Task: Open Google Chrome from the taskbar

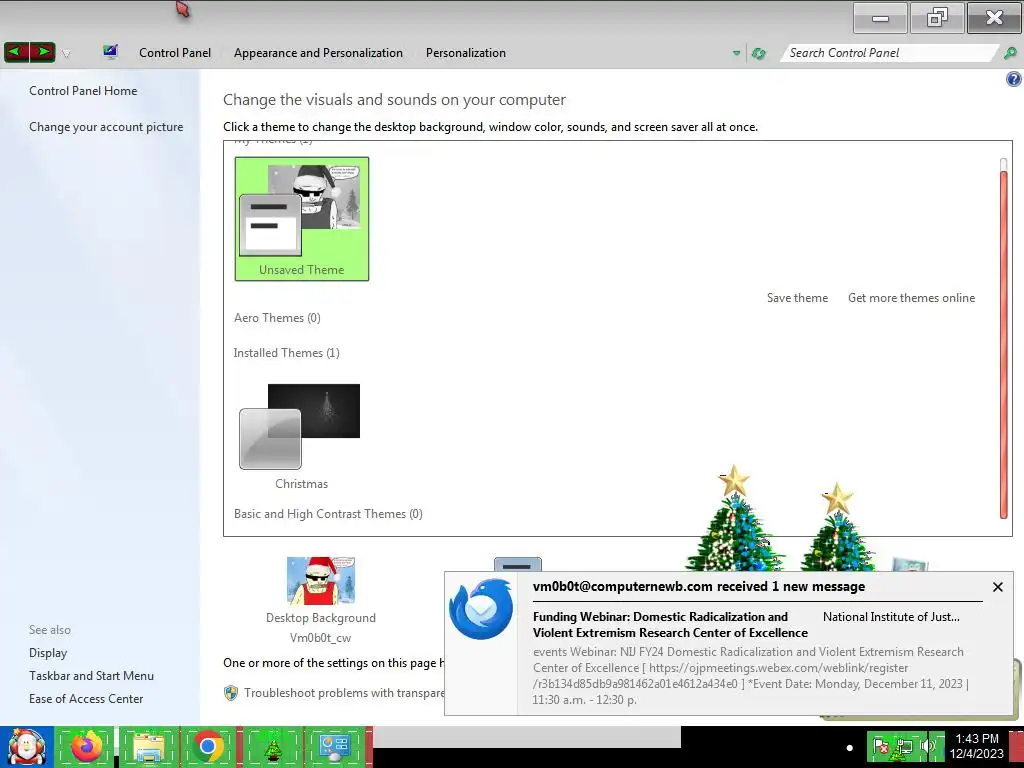Action: (208, 747)
